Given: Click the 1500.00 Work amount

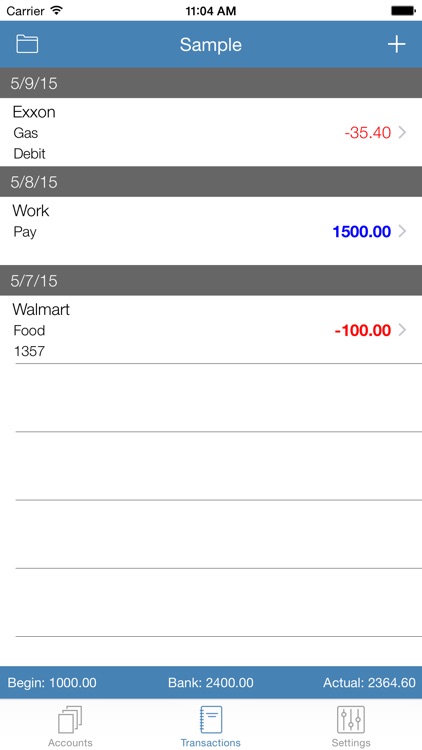Looking at the screenshot, I should (362, 232).
